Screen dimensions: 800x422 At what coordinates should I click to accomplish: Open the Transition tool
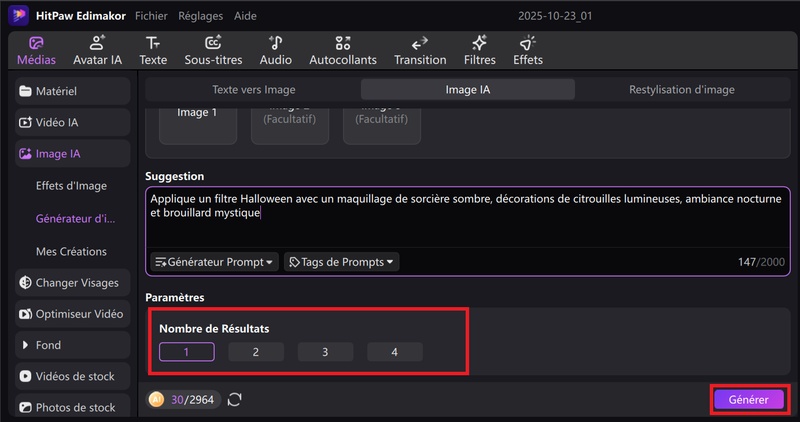(420, 50)
